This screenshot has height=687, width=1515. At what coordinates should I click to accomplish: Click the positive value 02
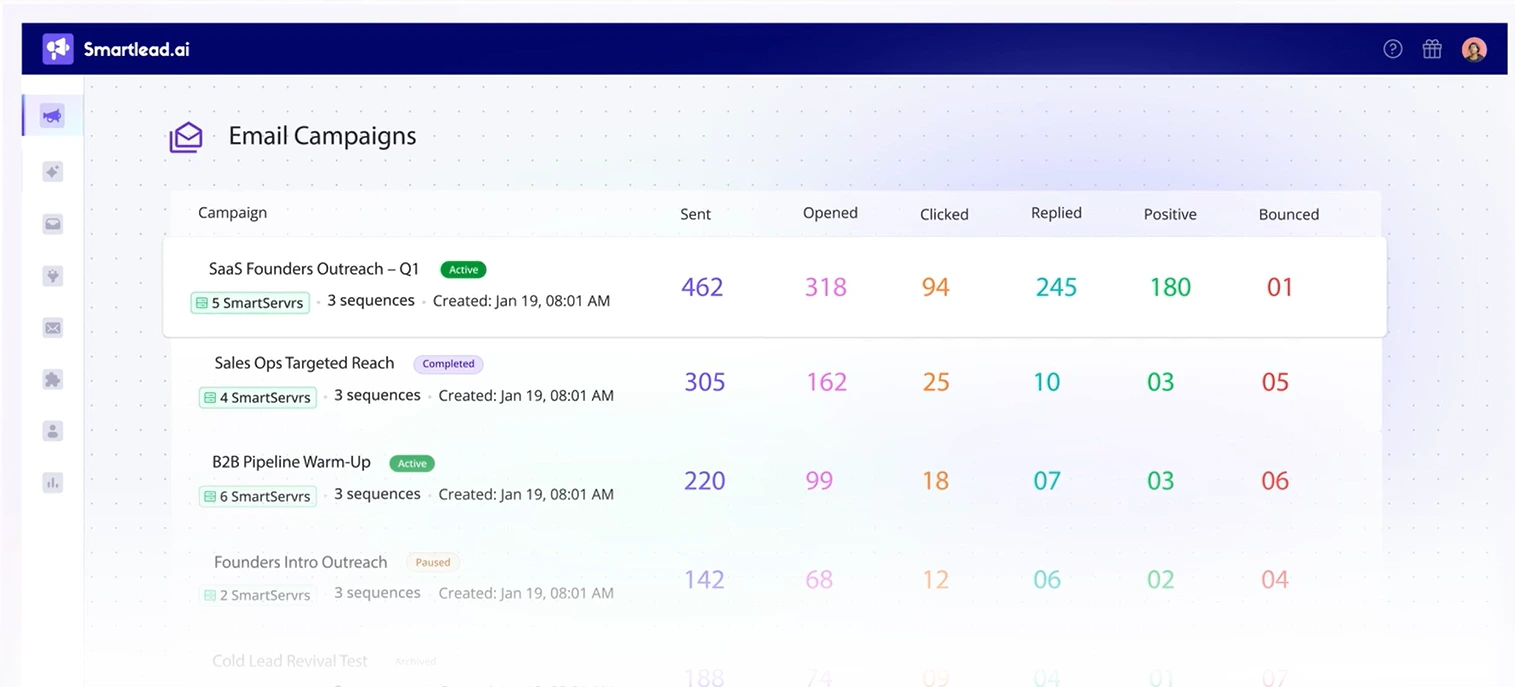pos(1160,580)
